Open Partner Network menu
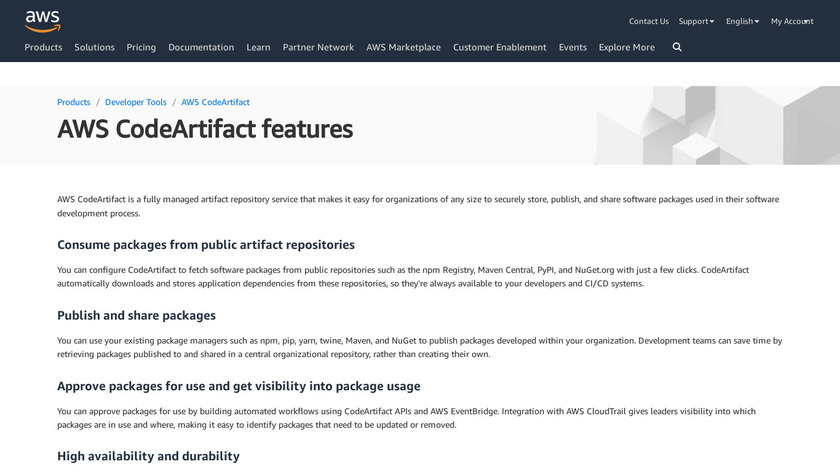 click(x=318, y=47)
